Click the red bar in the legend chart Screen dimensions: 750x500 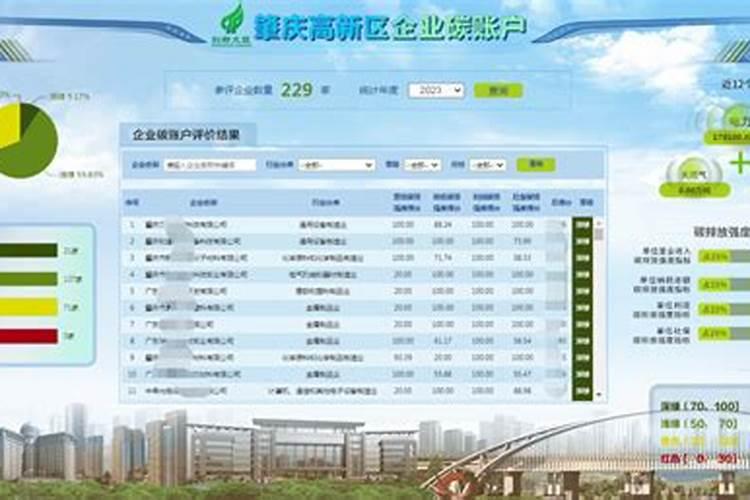click(x=29, y=336)
